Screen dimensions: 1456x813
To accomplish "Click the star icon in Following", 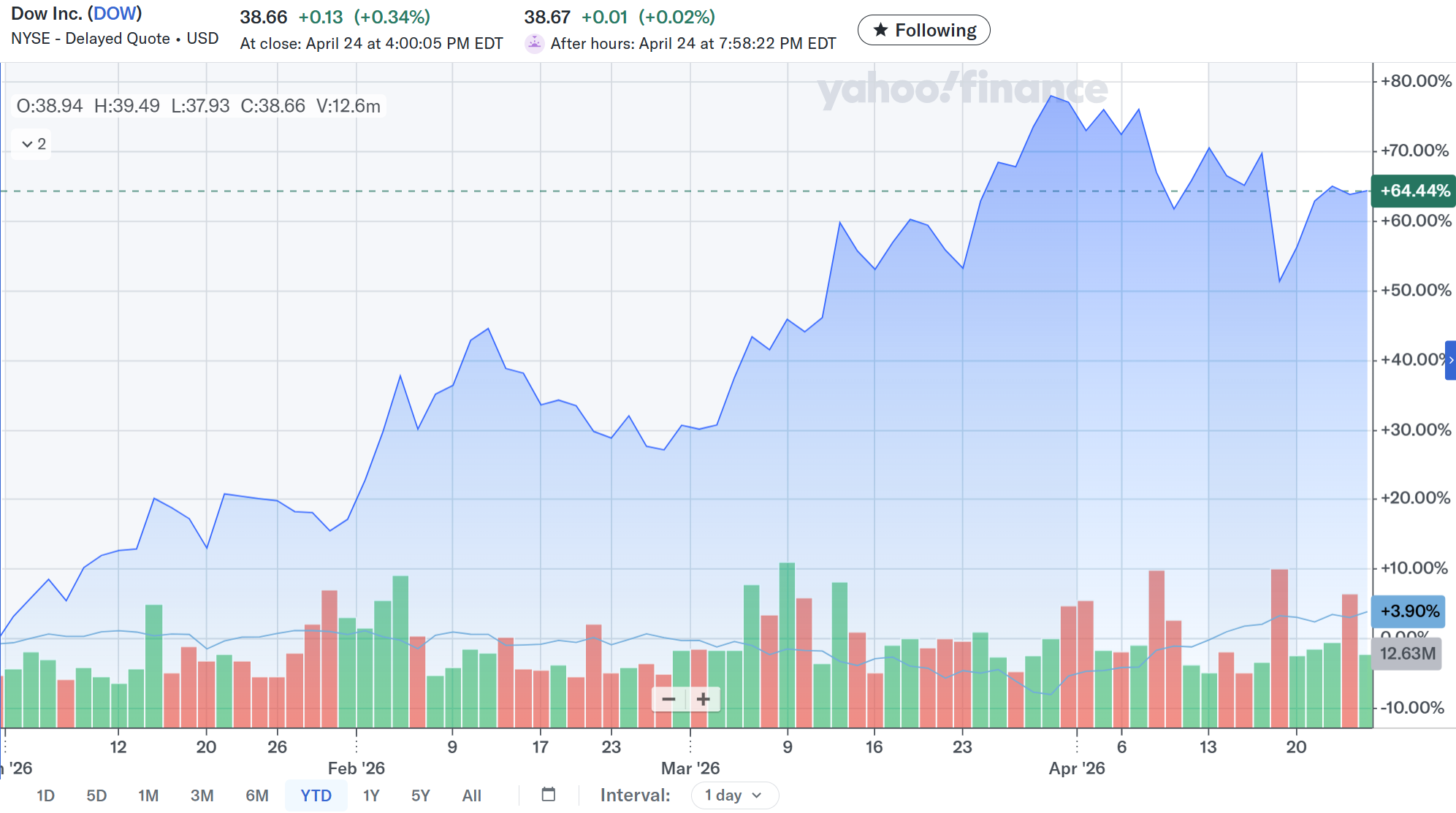I will (881, 30).
